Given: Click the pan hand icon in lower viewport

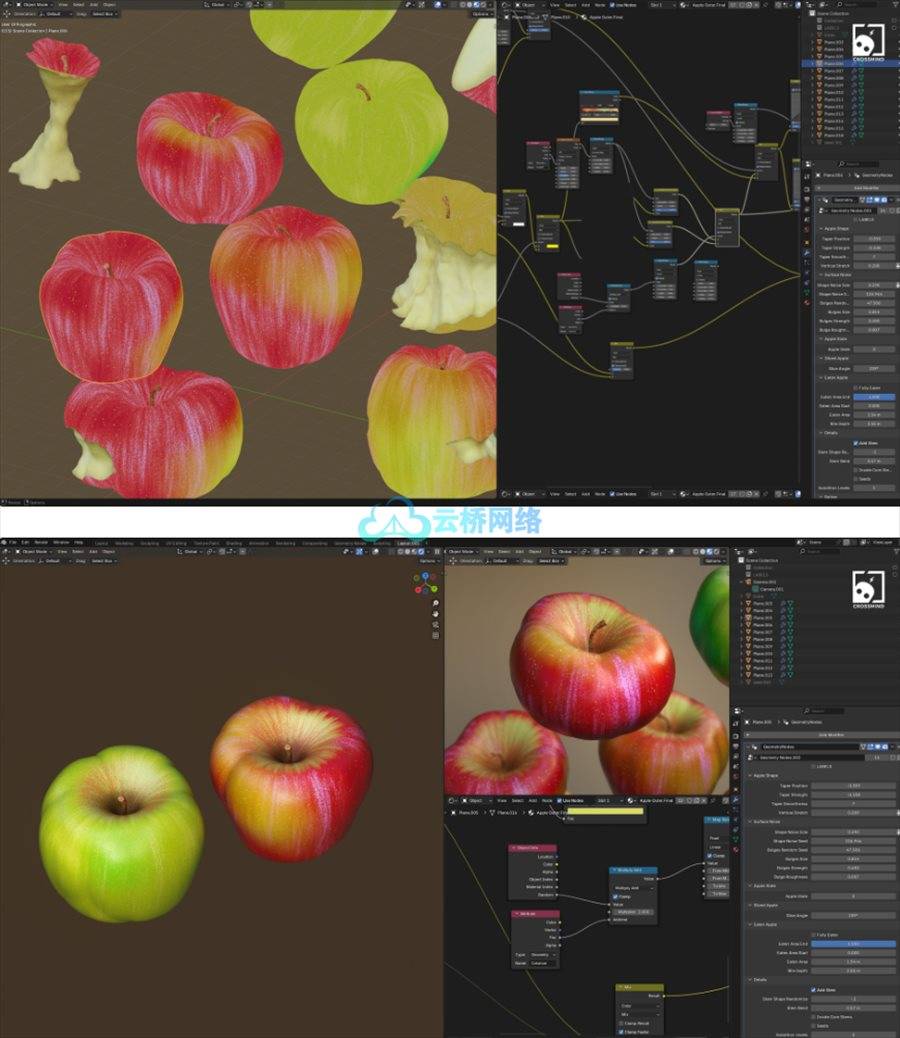Looking at the screenshot, I should coord(435,614).
